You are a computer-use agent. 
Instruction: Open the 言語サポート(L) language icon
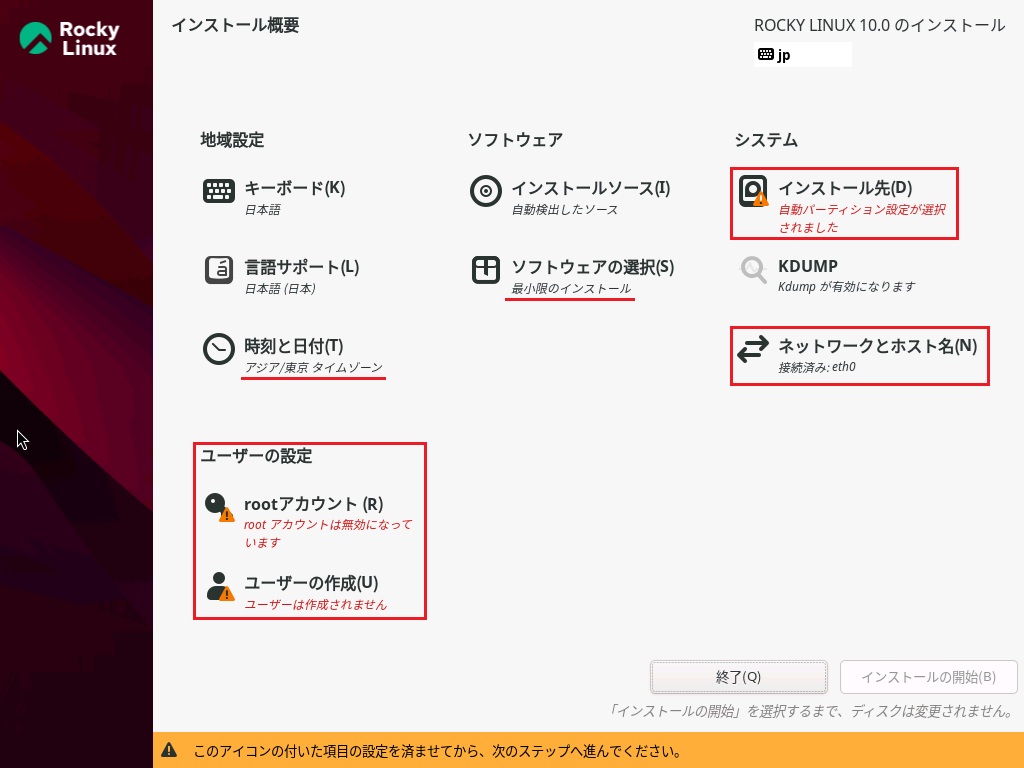[219, 270]
